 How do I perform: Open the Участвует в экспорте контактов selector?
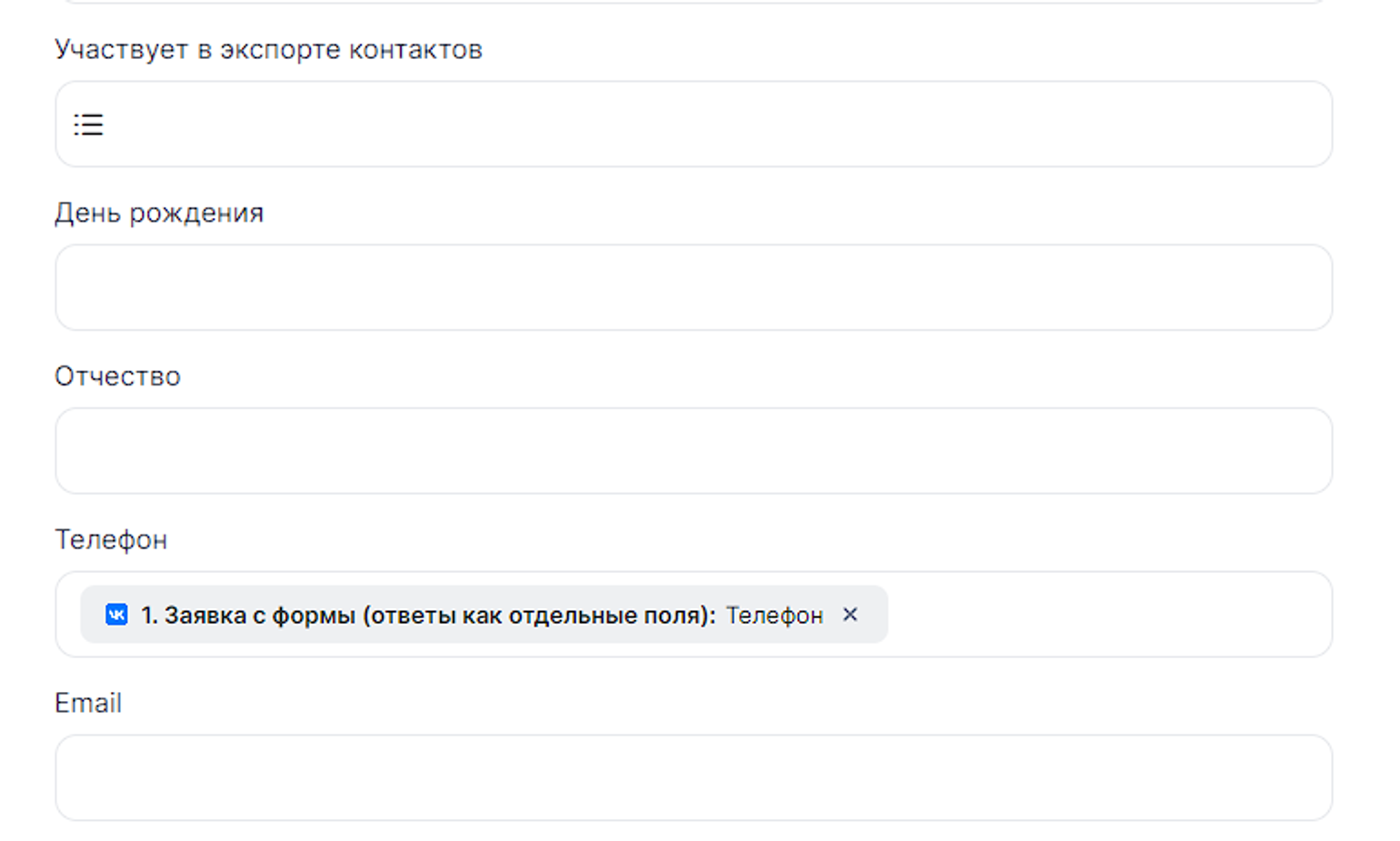(x=693, y=125)
